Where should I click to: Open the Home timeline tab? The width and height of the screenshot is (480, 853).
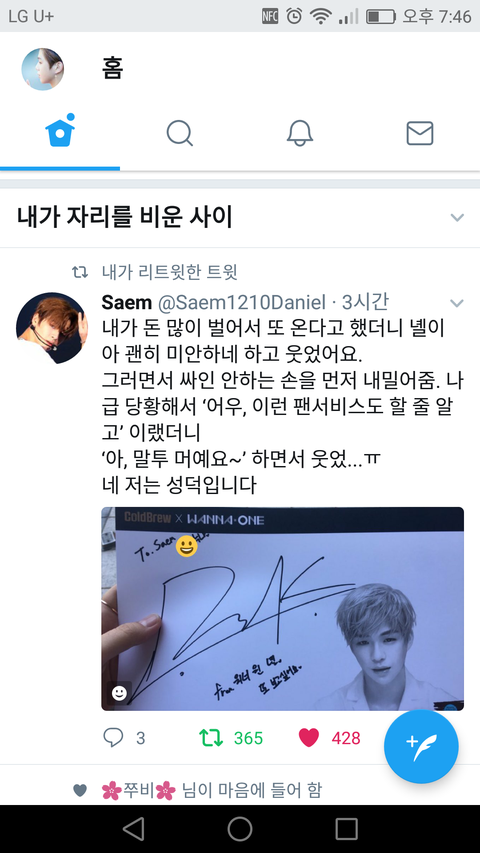click(x=60, y=133)
